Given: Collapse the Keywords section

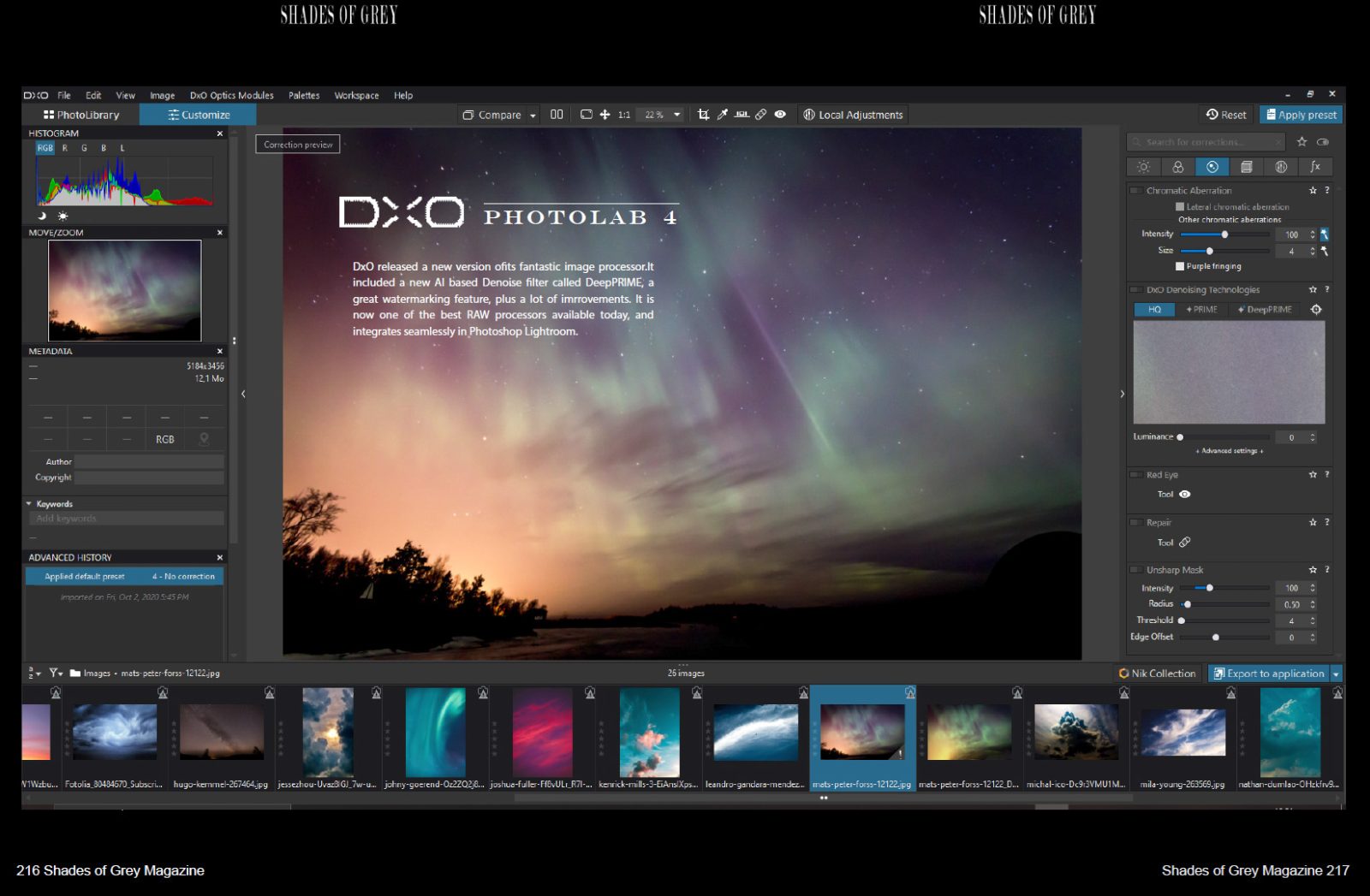Looking at the screenshot, I should 29,504.
